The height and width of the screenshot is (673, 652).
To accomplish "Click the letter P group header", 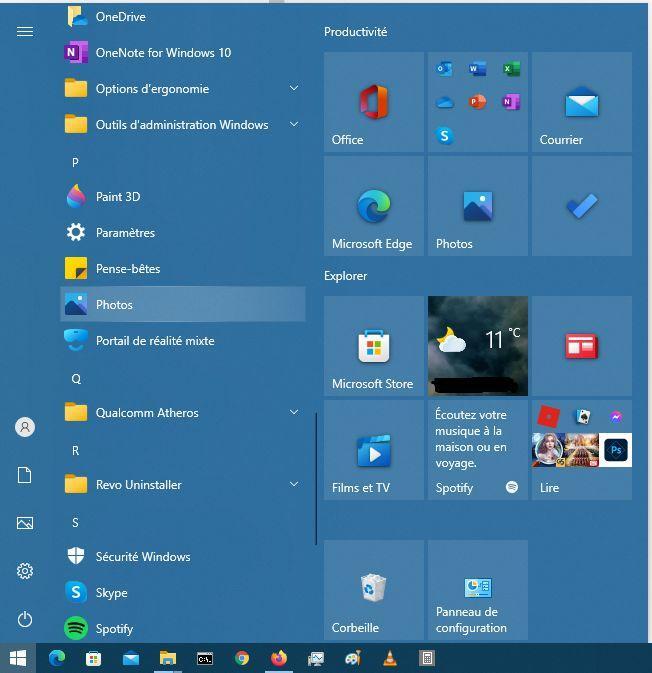I will [76, 163].
